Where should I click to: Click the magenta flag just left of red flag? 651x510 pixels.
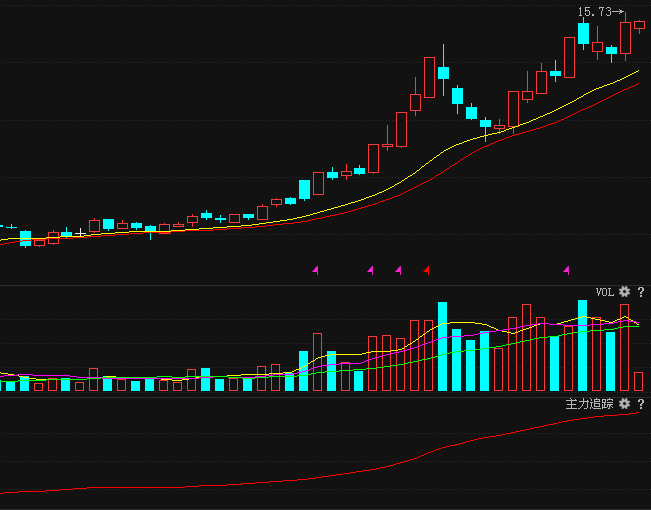click(399, 270)
